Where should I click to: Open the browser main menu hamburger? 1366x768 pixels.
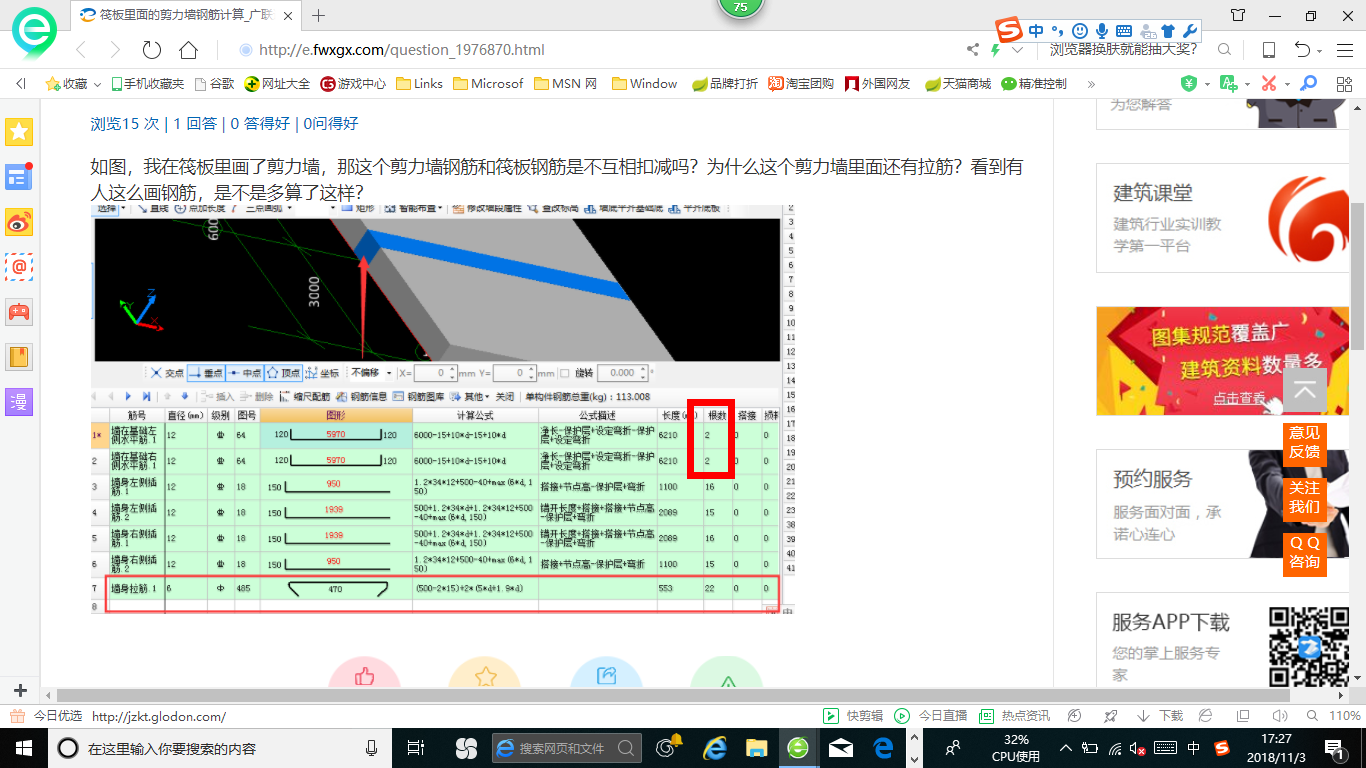click(1344, 50)
